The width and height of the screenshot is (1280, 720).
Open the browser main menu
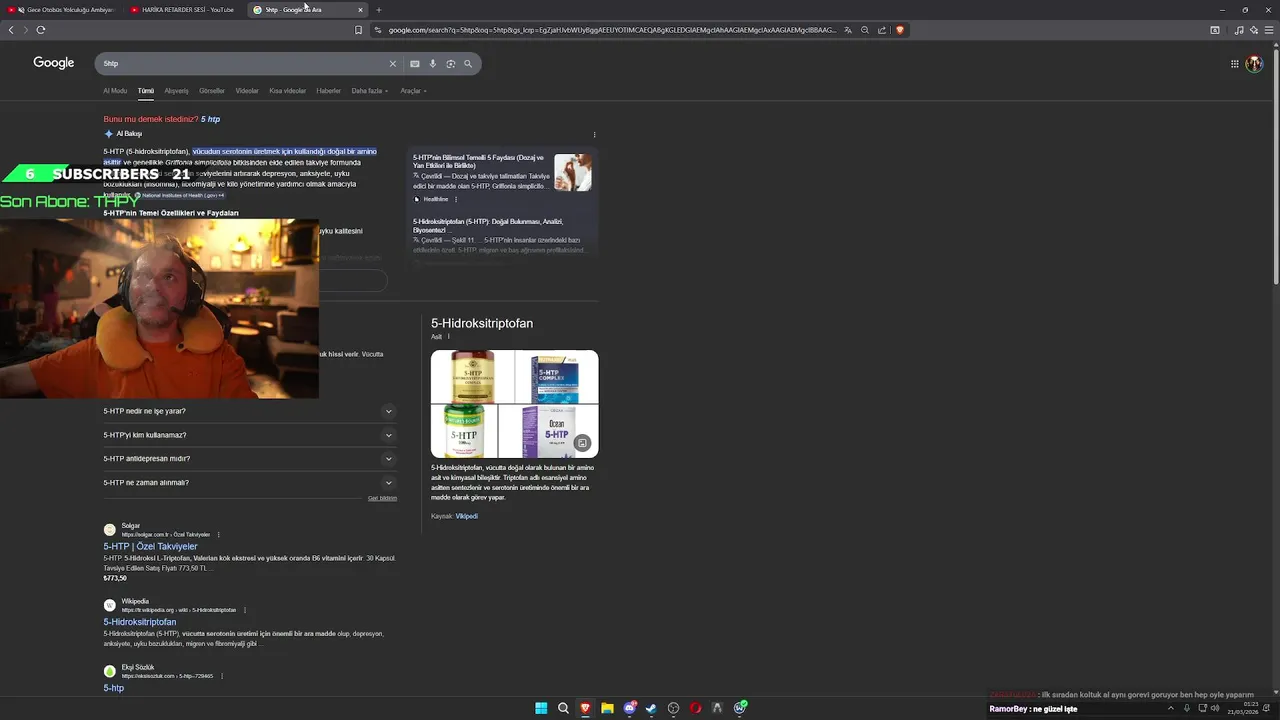coord(1270,30)
